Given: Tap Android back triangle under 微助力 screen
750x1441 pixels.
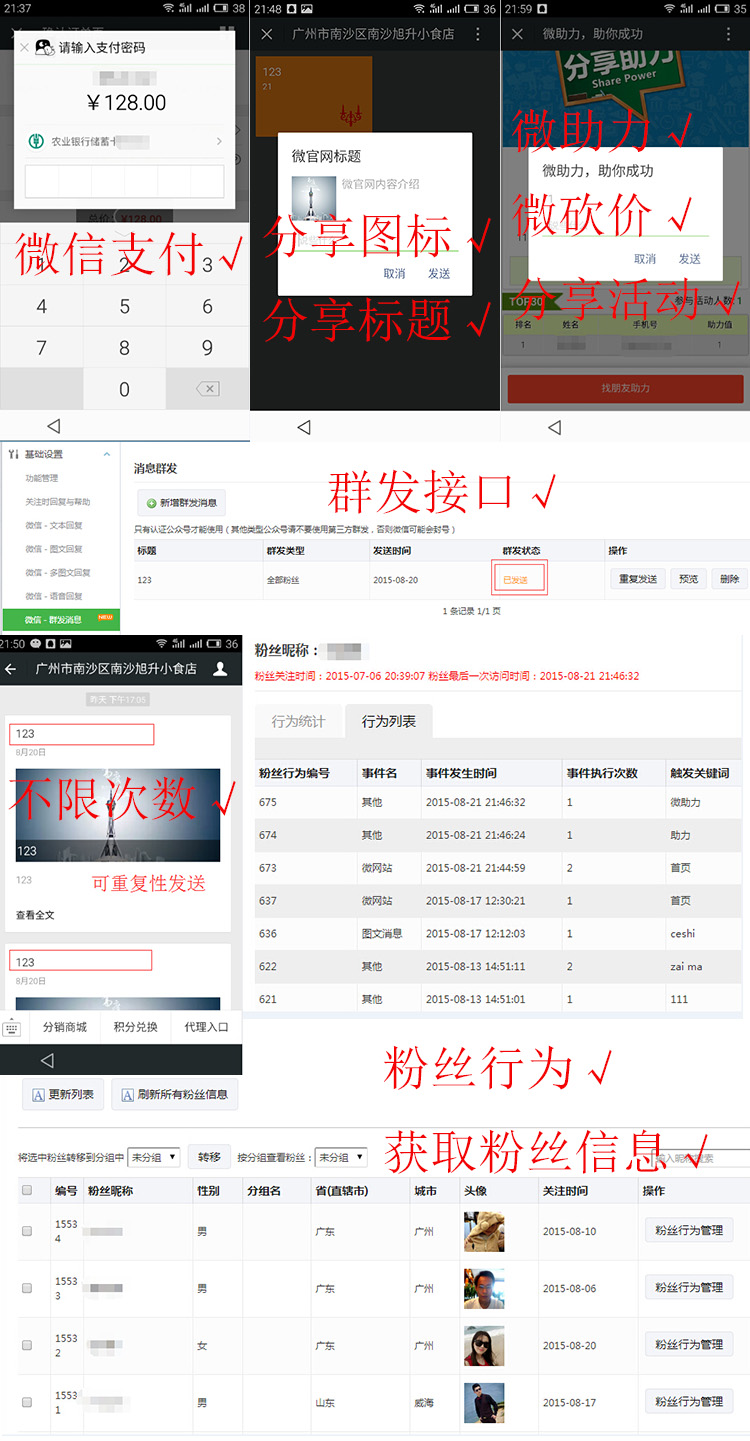Looking at the screenshot, I should 554,426.
